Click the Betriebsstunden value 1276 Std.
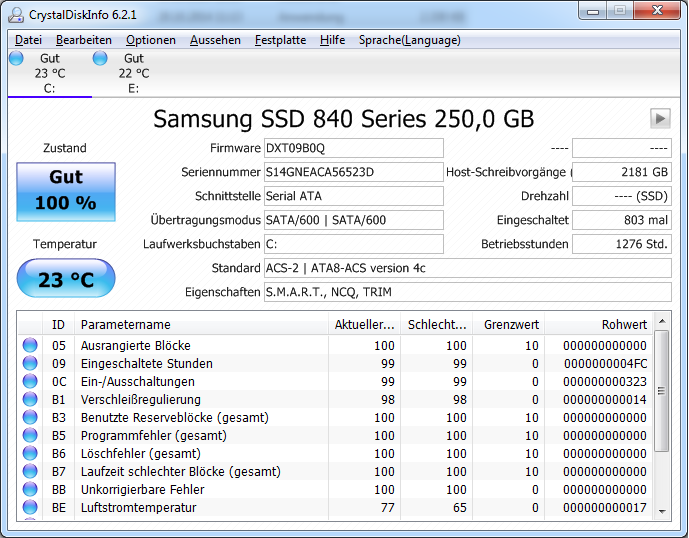Image resolution: width=689 pixels, height=538 pixels. point(622,244)
